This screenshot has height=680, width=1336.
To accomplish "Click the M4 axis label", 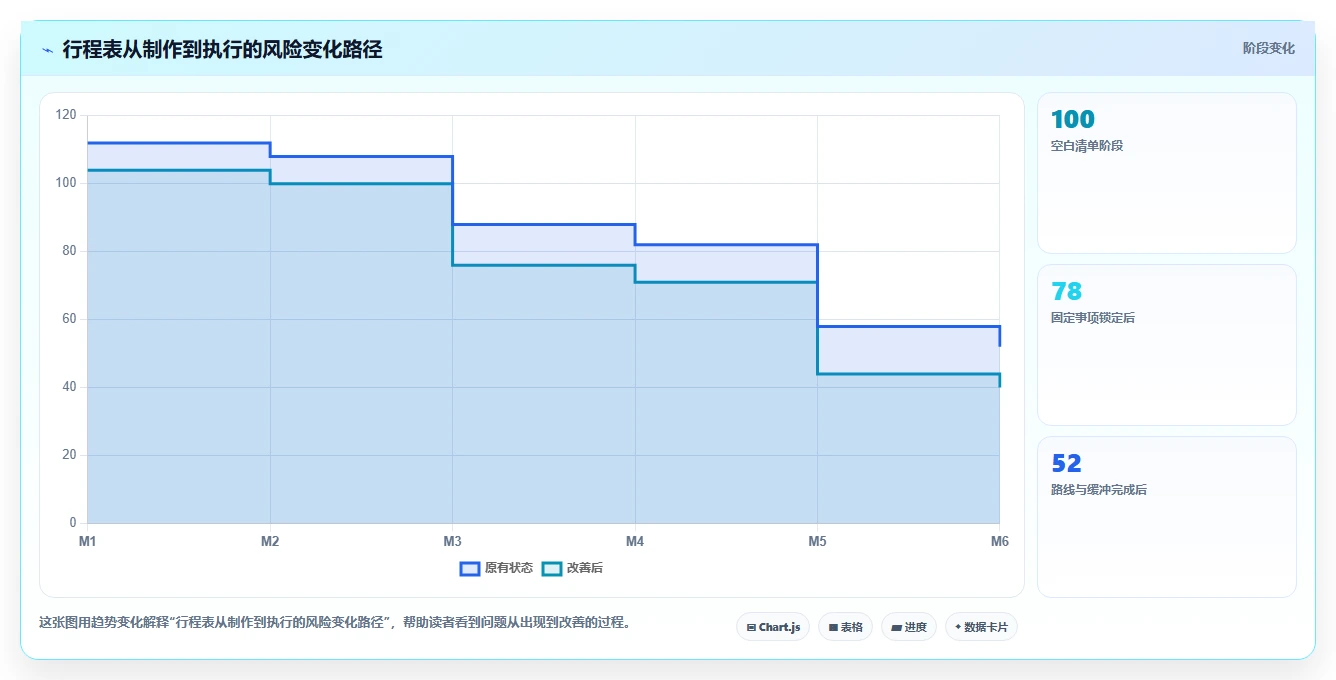I will [635, 541].
